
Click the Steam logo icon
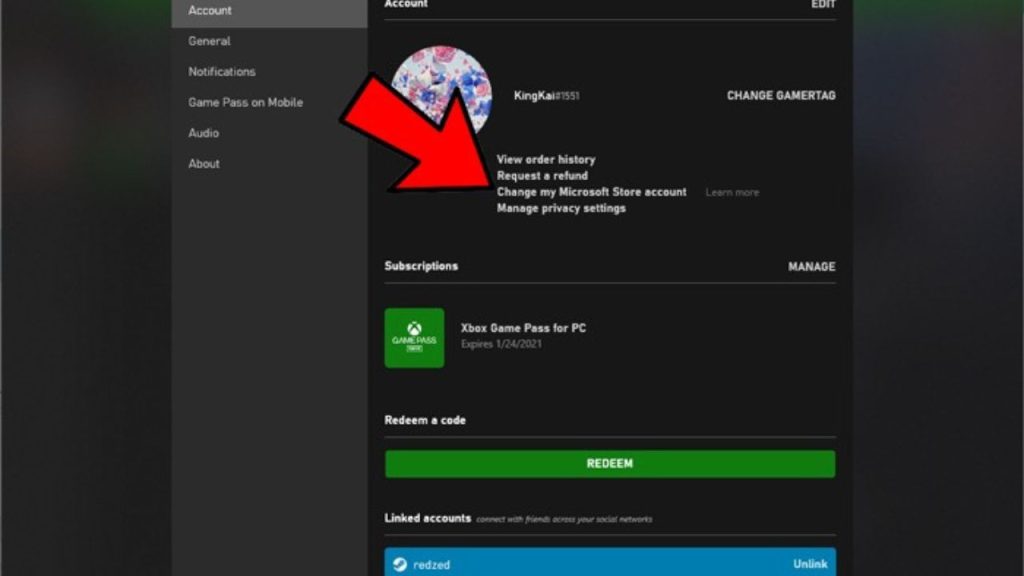400,564
